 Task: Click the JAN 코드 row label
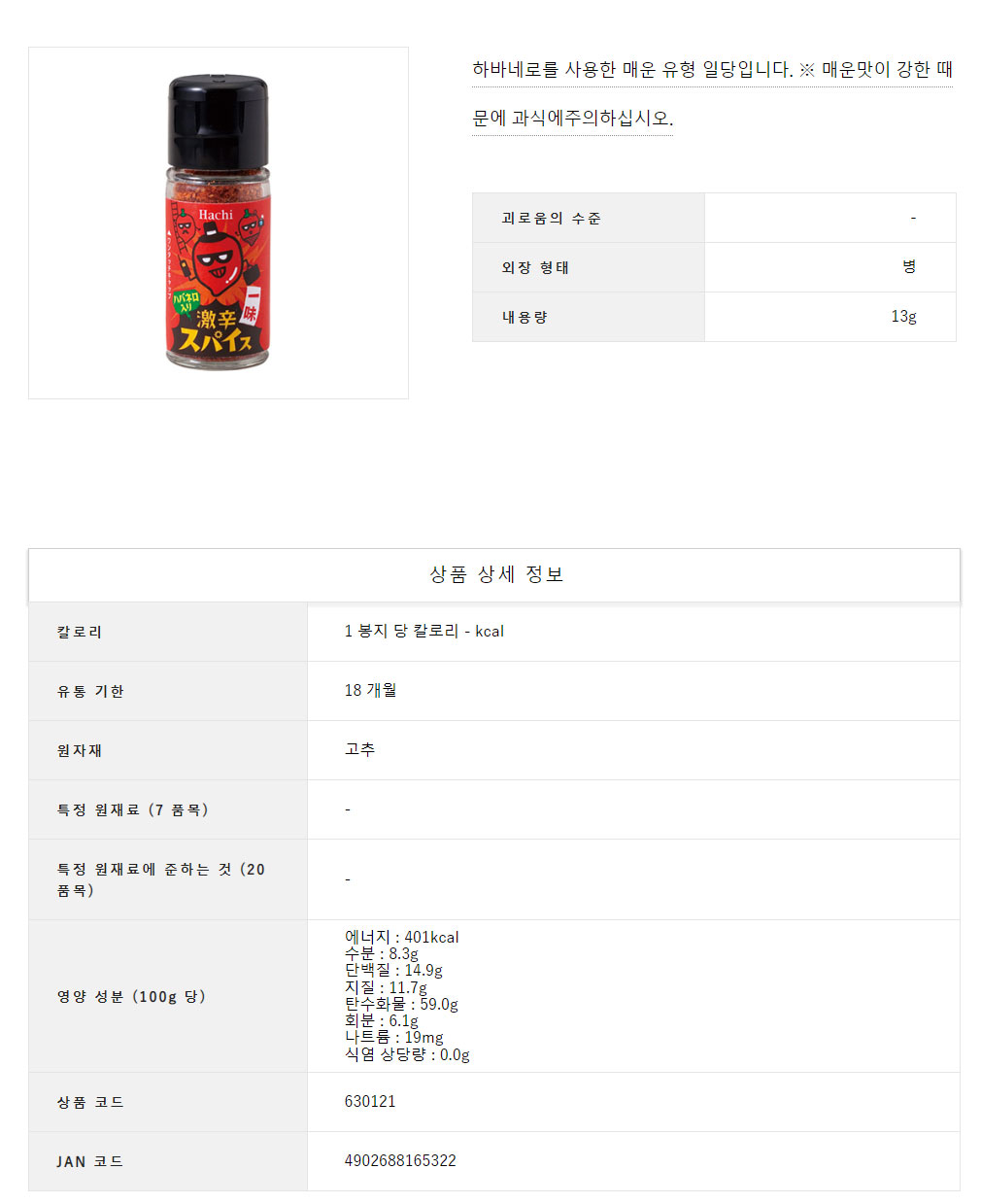90,1161
